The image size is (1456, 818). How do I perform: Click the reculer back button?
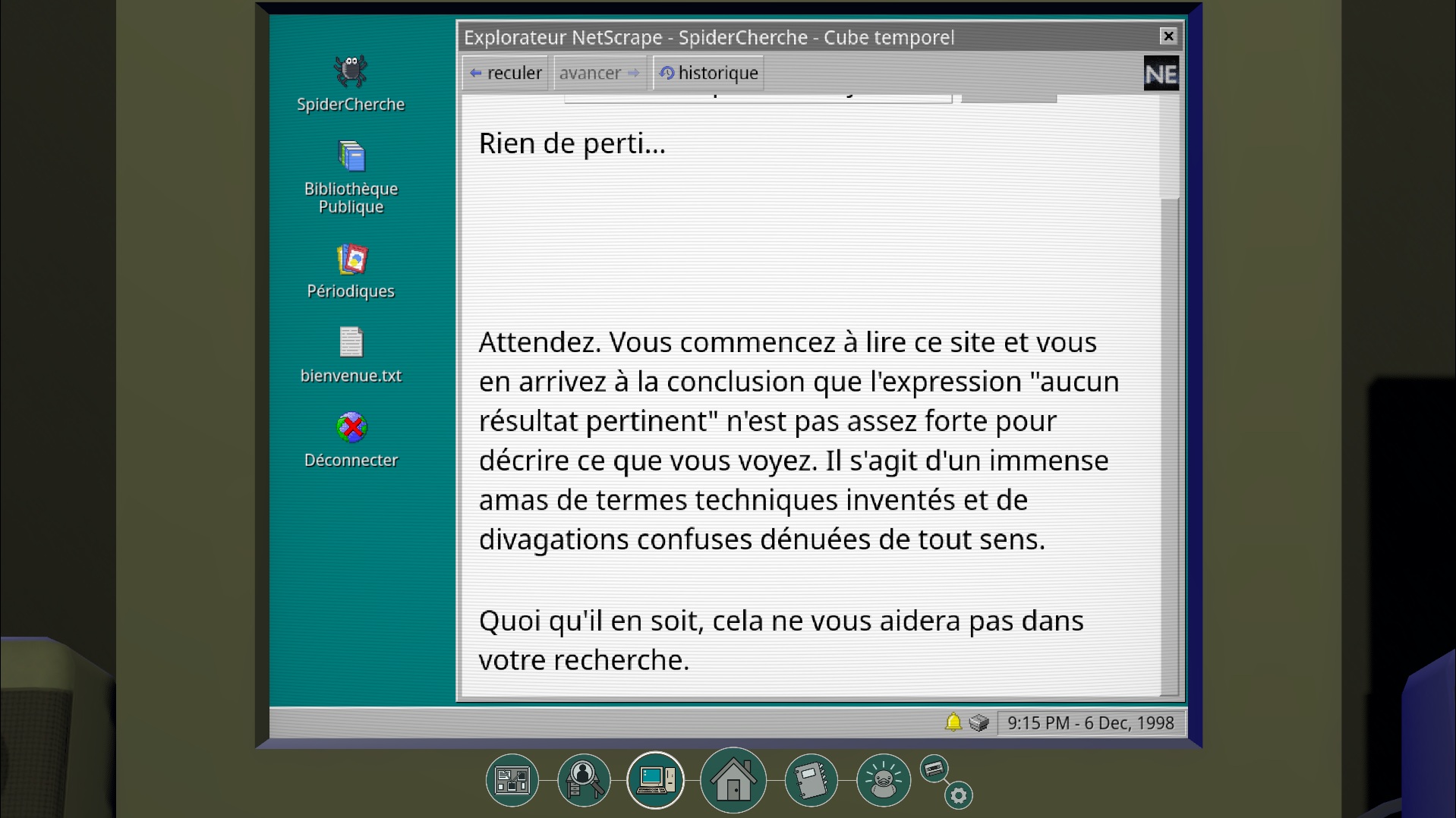[505, 73]
